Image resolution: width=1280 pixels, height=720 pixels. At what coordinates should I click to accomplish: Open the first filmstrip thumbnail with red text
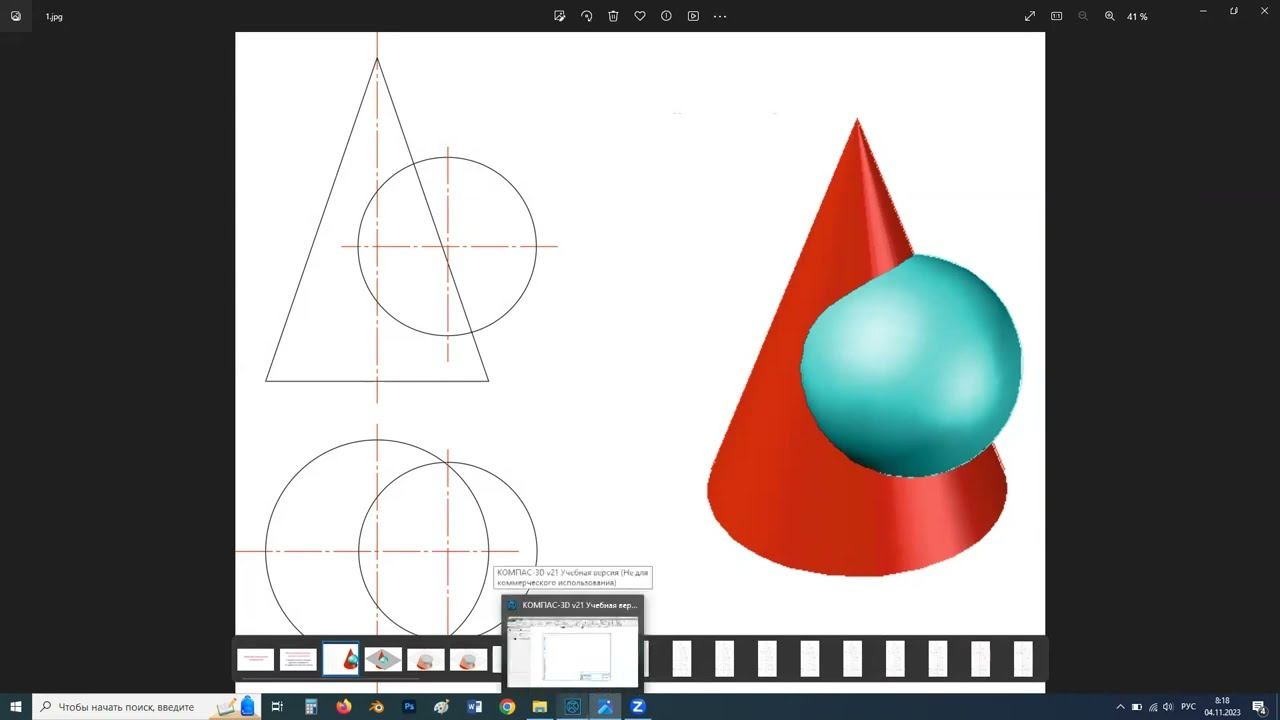255,659
